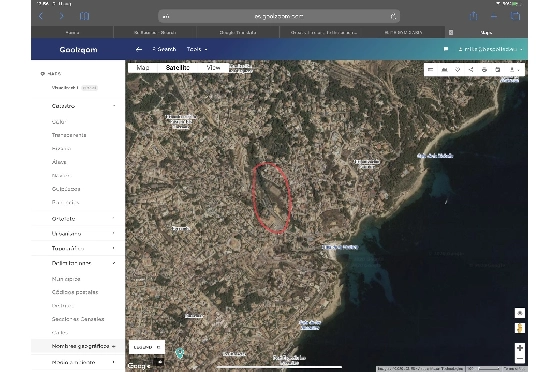The image size is (560, 372).
Task: Enable the Municipios layer
Action: [66, 279]
